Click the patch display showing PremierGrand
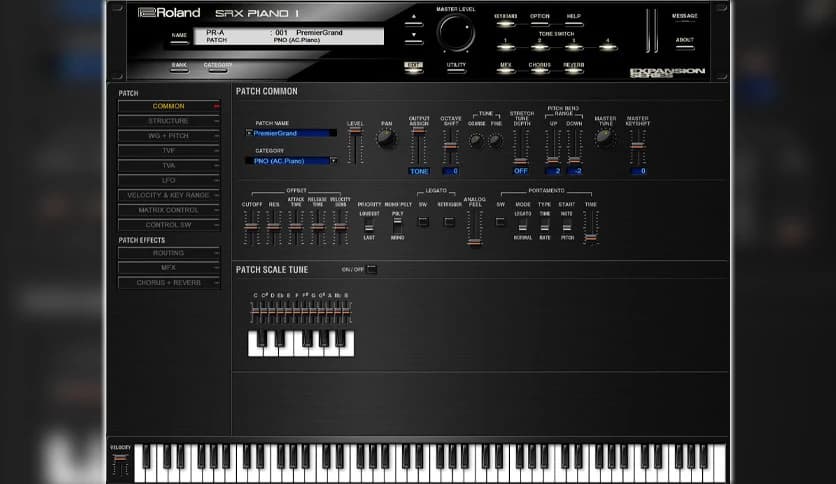 (x=288, y=36)
